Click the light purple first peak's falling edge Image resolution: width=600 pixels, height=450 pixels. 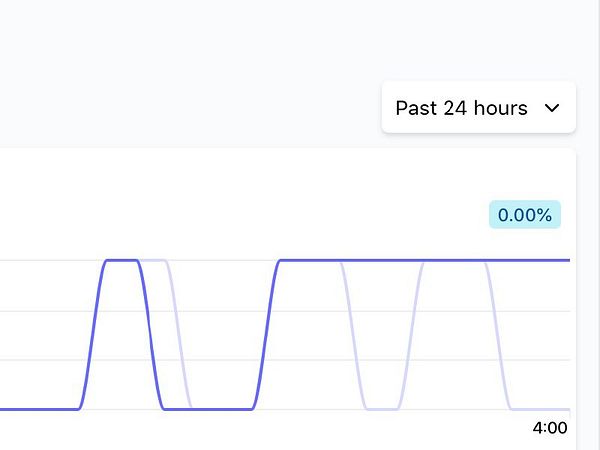coord(177,335)
